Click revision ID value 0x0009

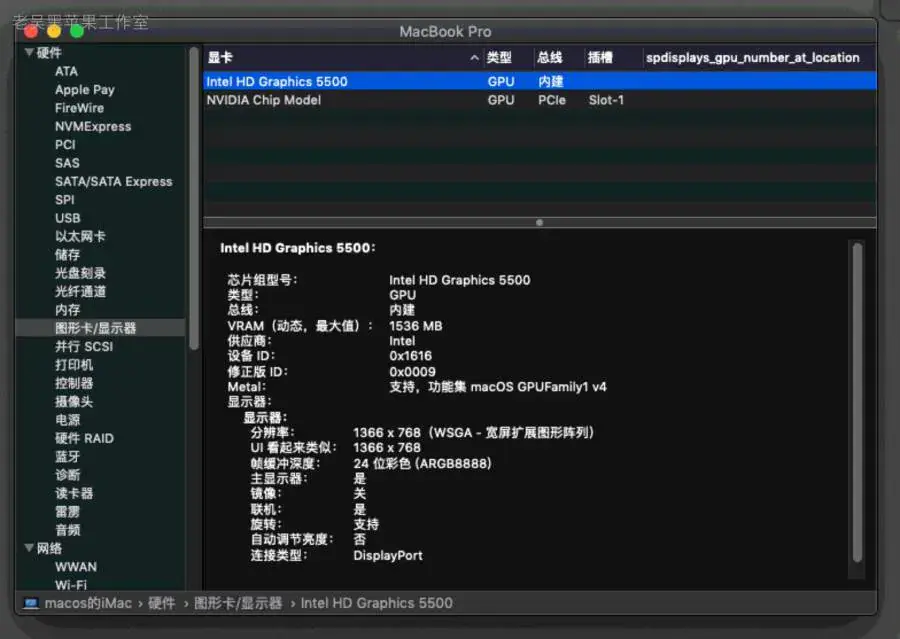412,371
